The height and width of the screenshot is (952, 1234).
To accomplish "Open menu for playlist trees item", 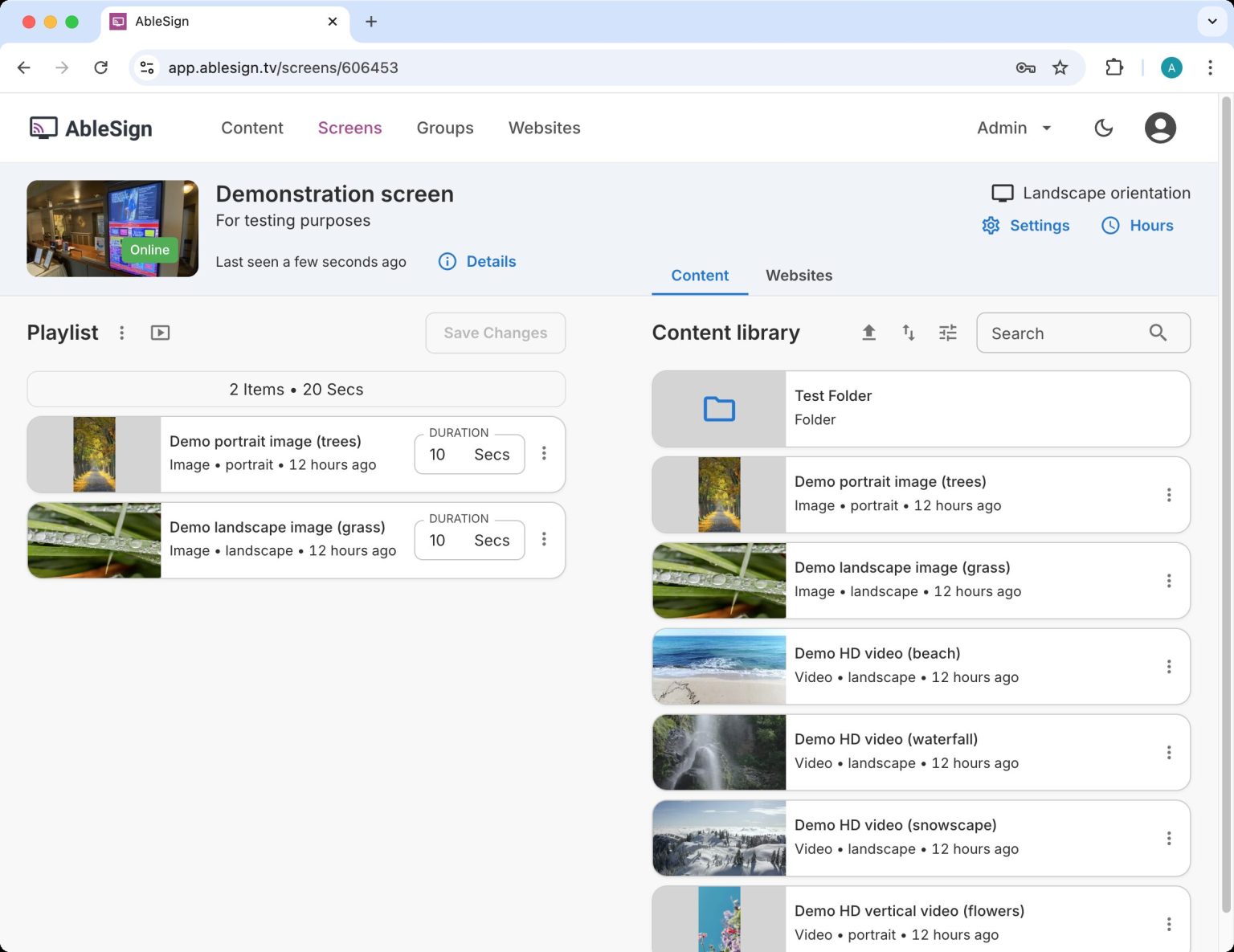I will [x=544, y=454].
